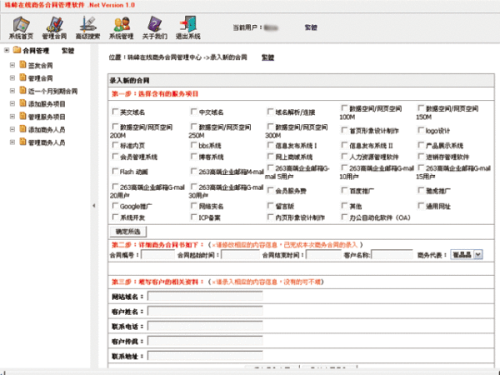Click the 退出系统 exit door icon
Screen dimensions: 500x375
tap(188, 25)
